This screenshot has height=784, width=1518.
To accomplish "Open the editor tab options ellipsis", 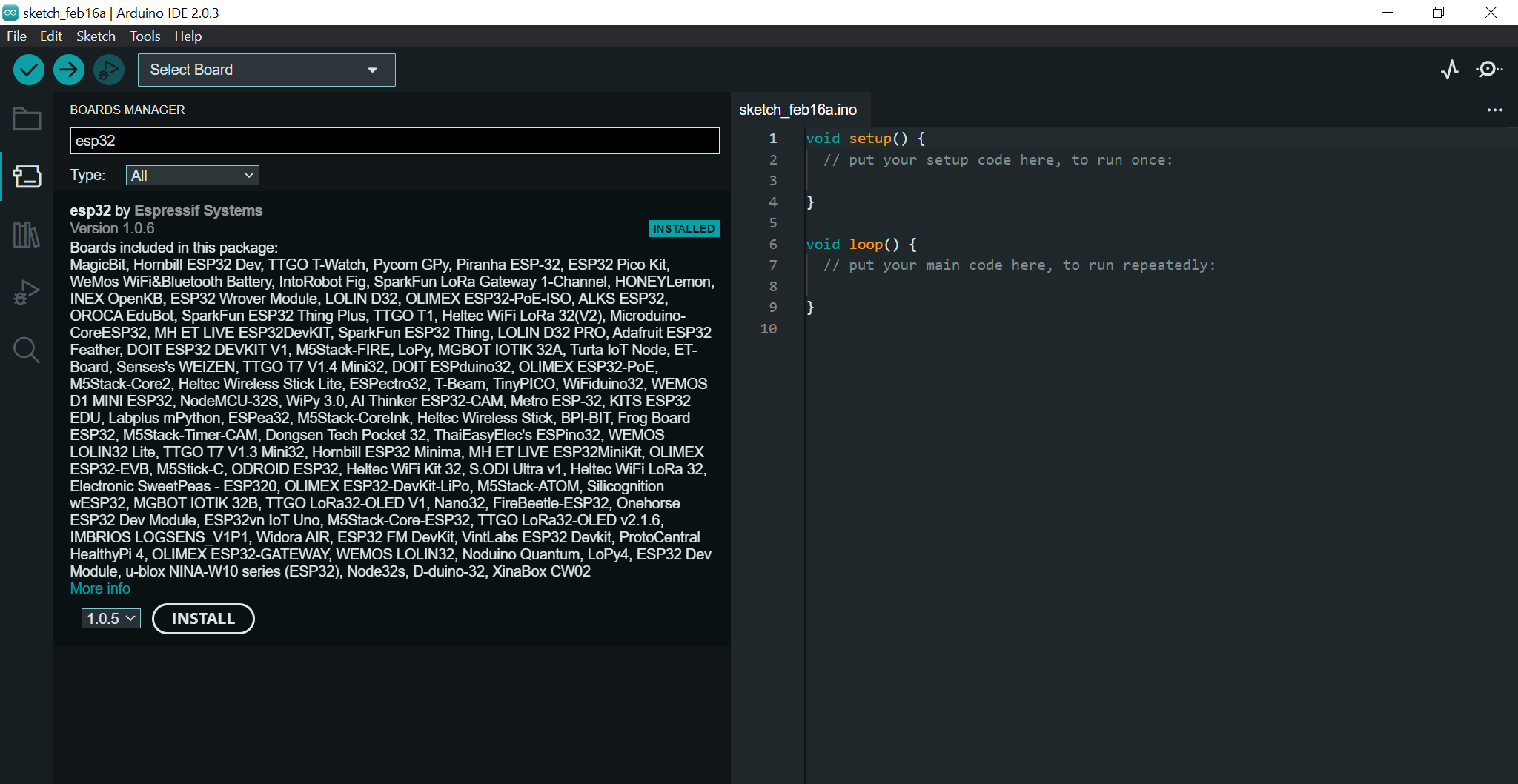I will [x=1495, y=110].
